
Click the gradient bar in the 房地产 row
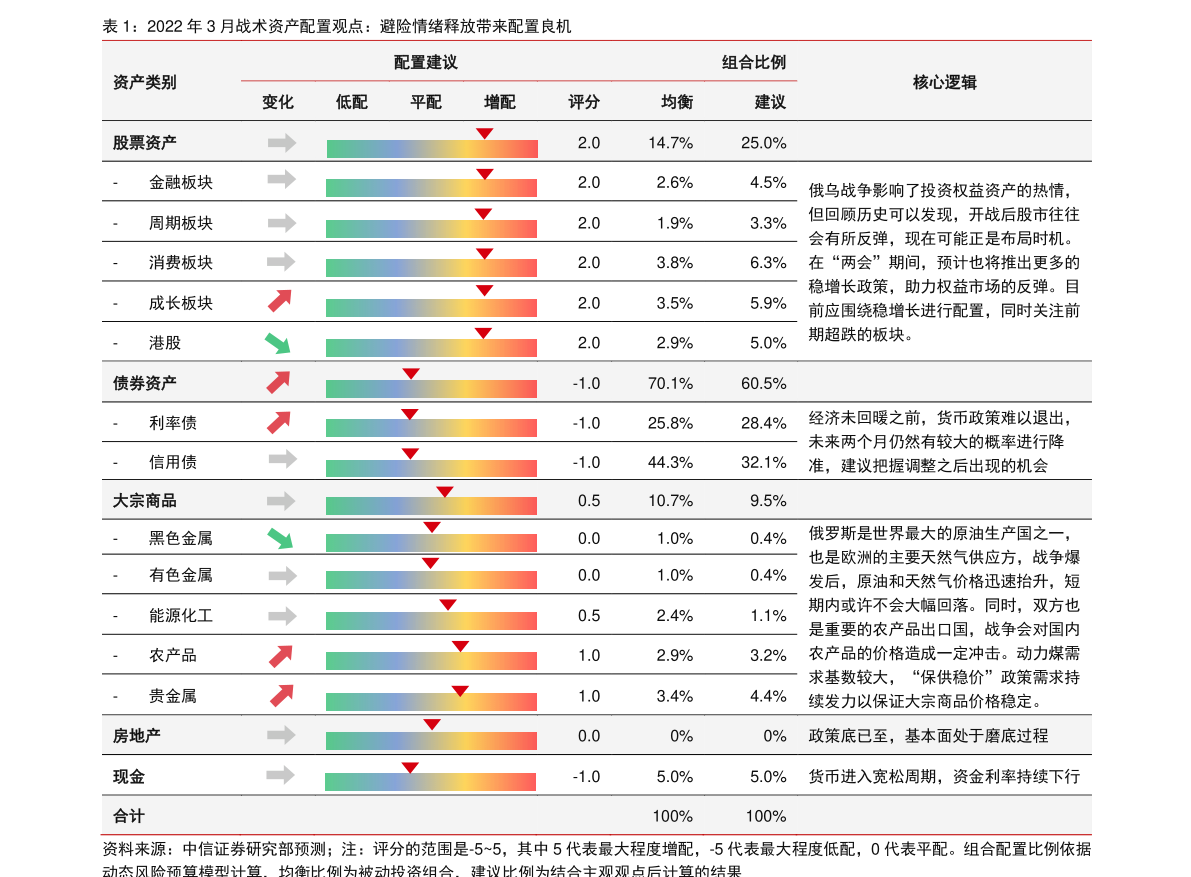[430, 742]
